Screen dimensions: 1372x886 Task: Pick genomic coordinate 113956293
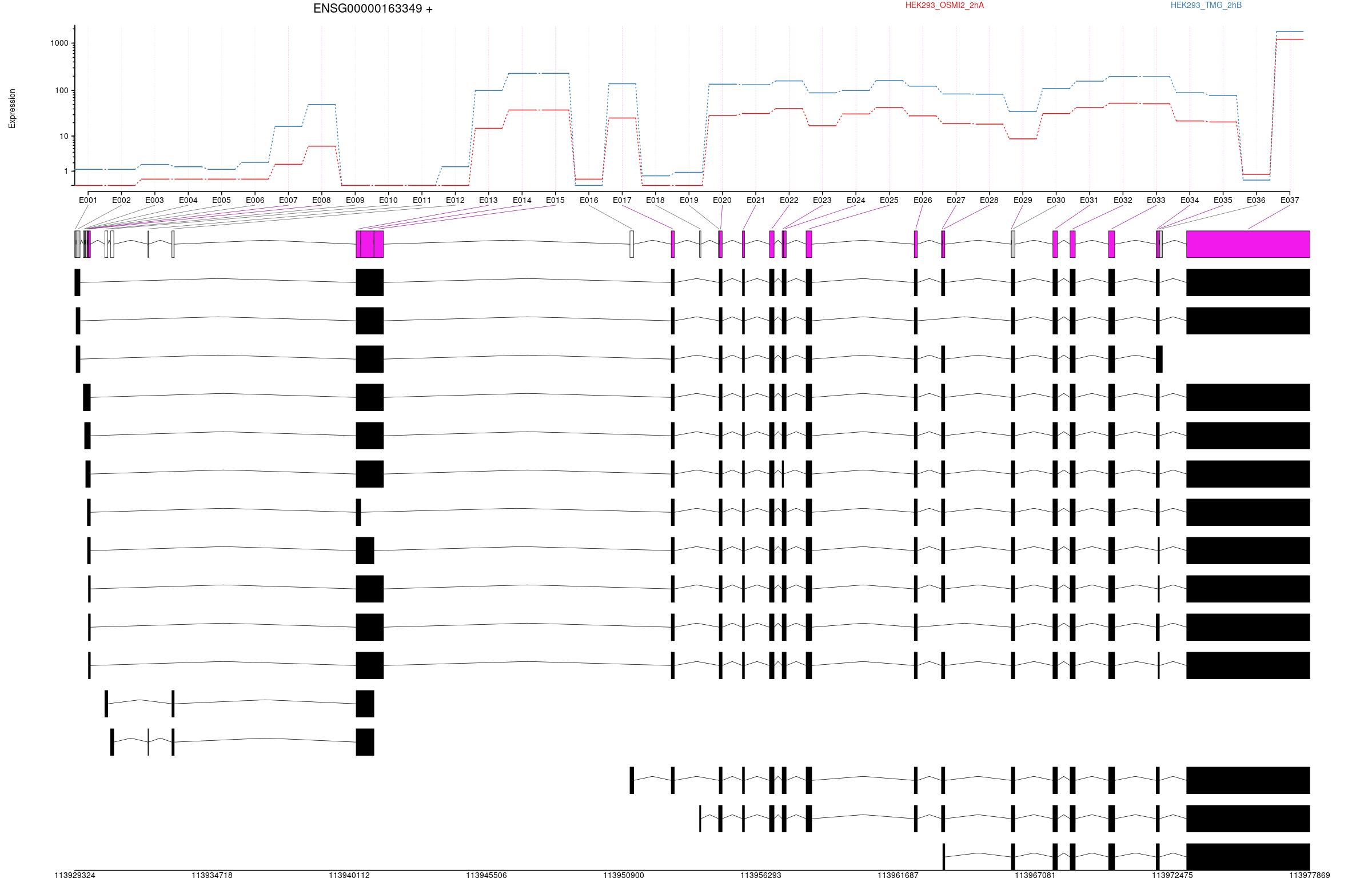760,875
